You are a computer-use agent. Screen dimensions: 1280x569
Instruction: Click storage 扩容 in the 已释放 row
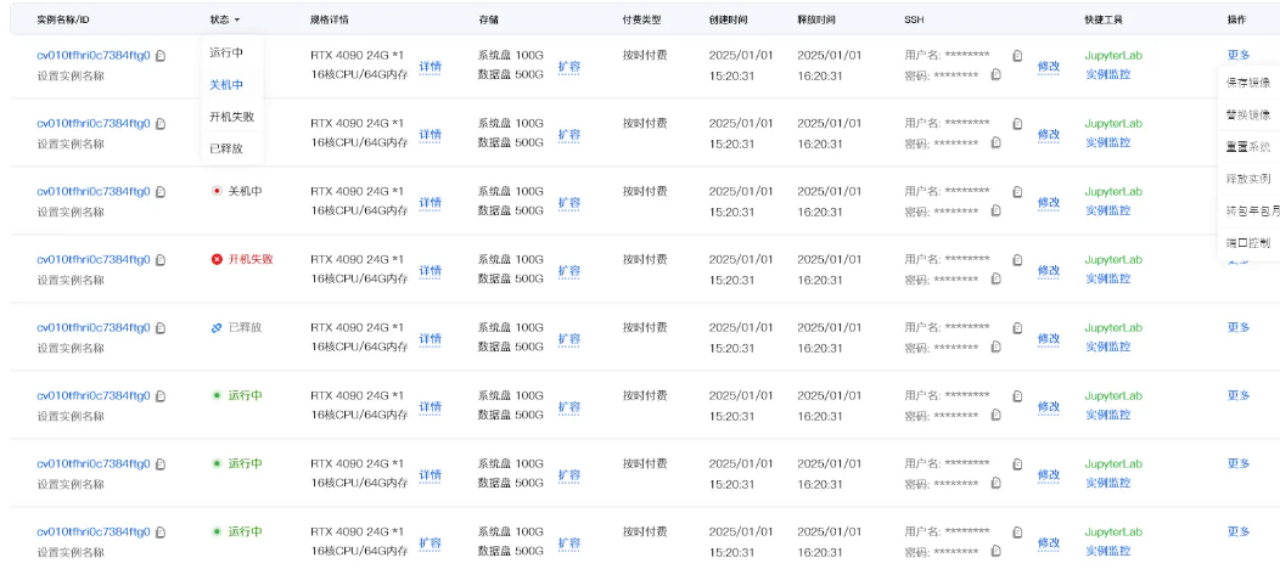(569, 339)
